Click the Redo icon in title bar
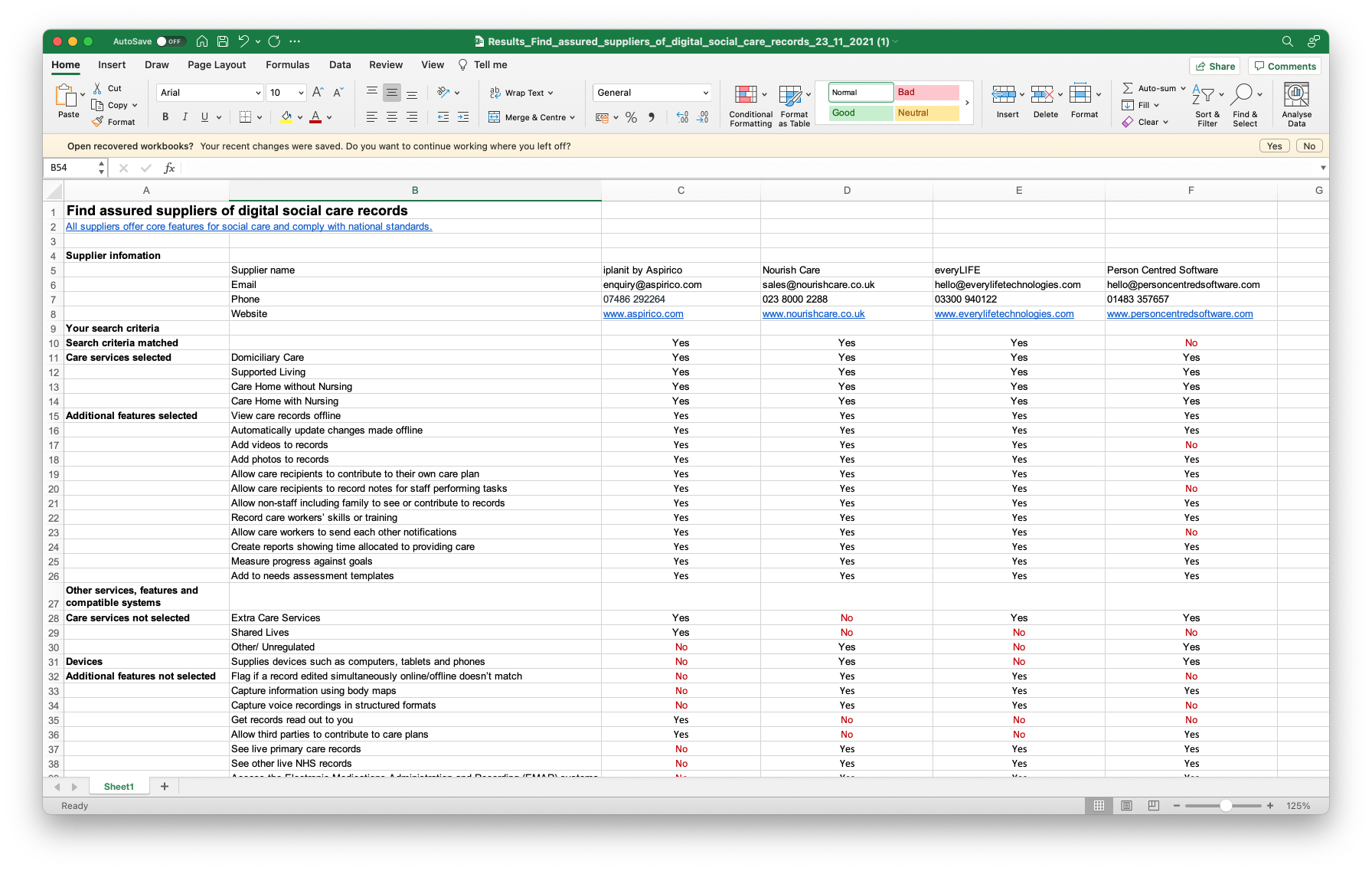Viewport: 1372px width, 871px height. [274, 41]
